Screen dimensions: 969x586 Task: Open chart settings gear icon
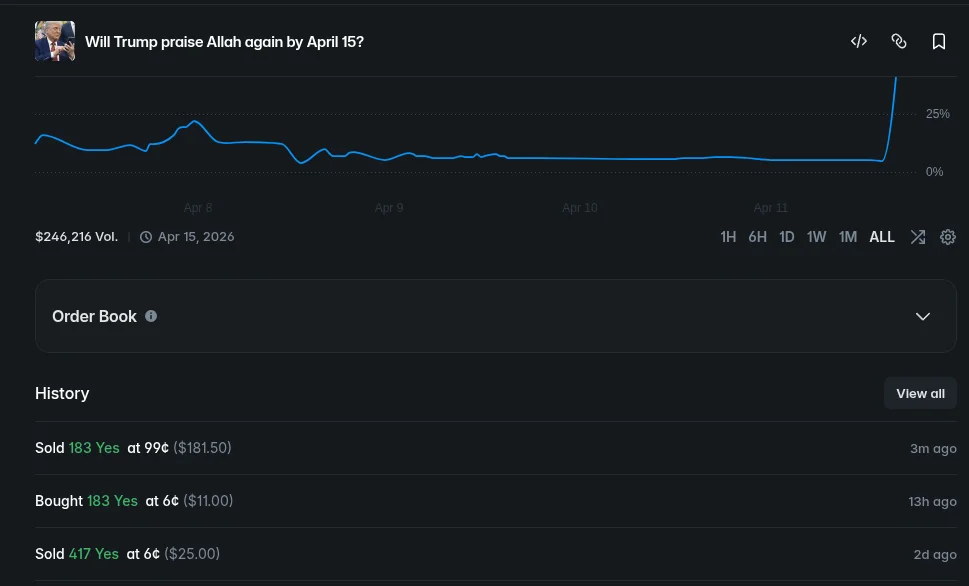[948, 237]
